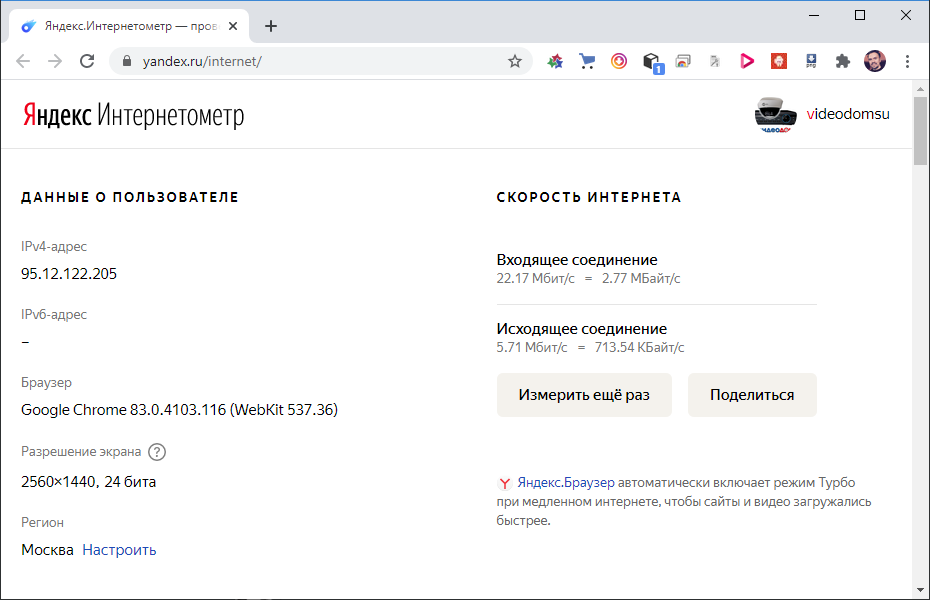Screen dimensions: 930x600
Task: Click the videodomsu username
Action: click(x=848, y=114)
